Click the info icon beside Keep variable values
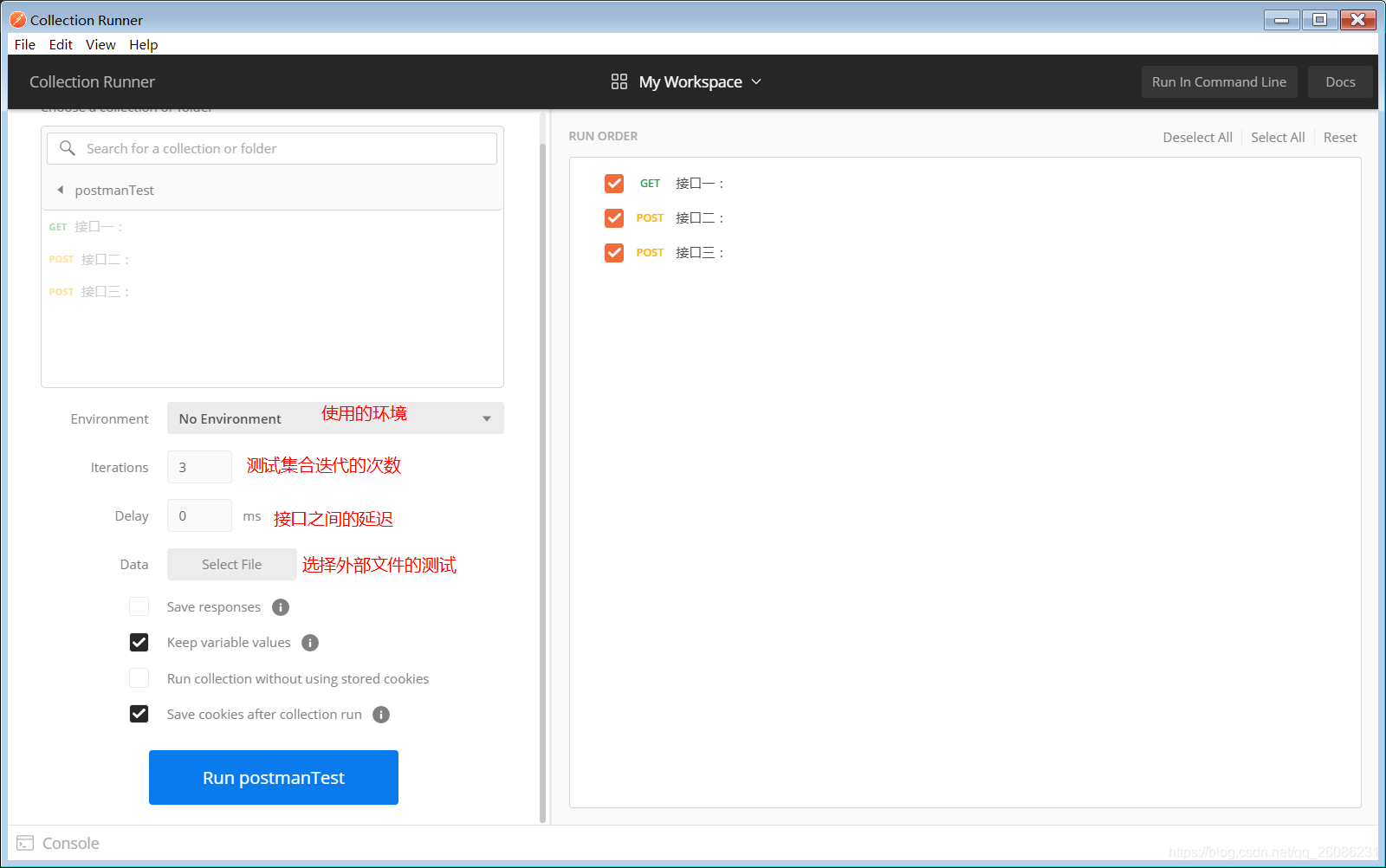The width and height of the screenshot is (1386, 868). point(310,643)
